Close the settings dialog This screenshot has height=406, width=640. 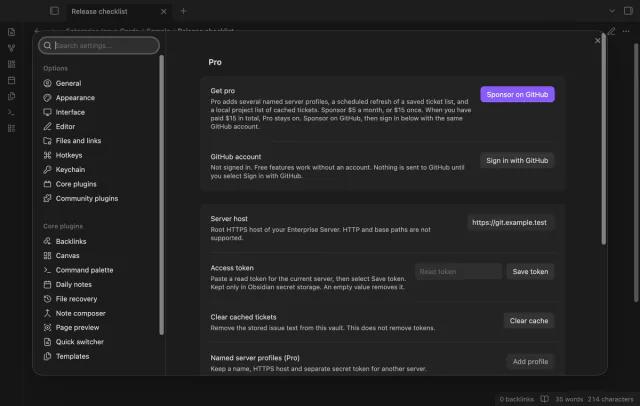(598, 40)
